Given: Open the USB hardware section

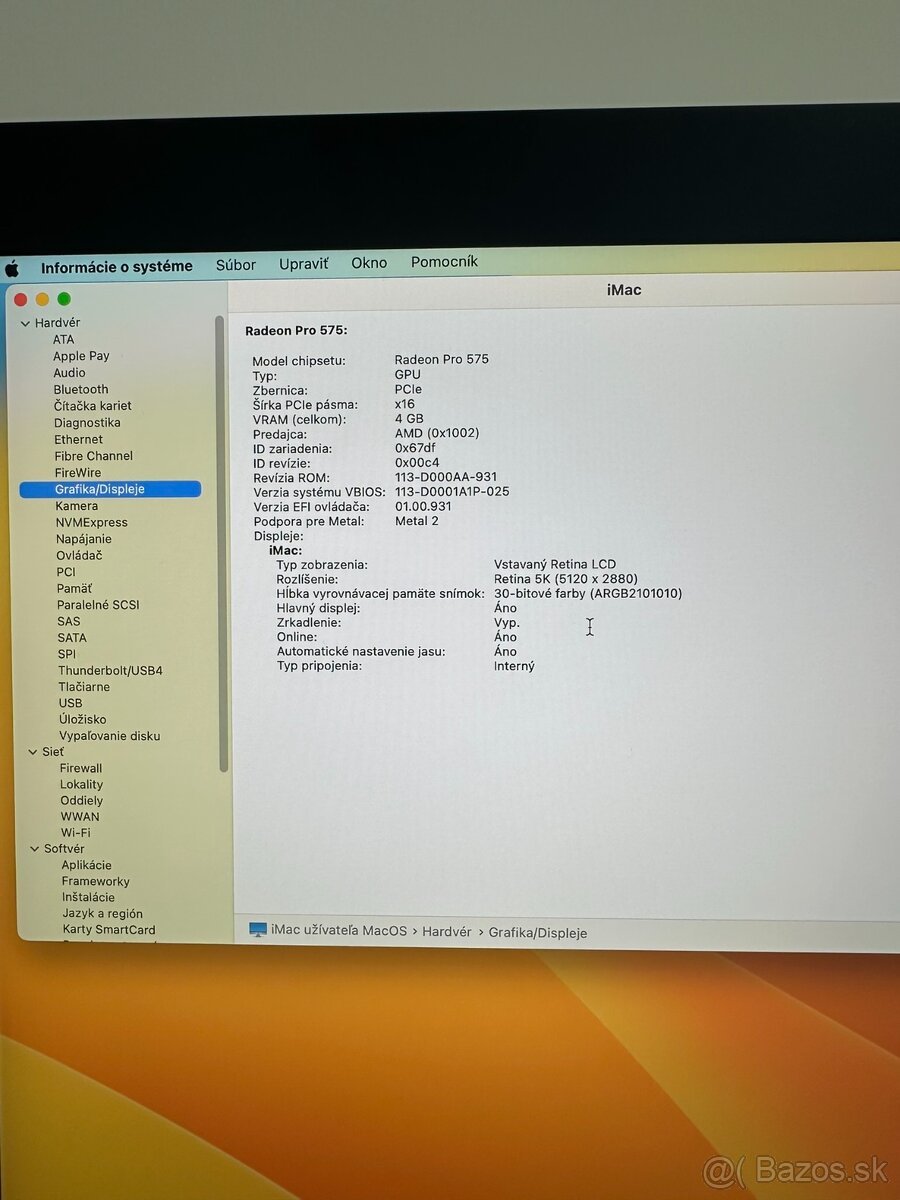Looking at the screenshot, I should point(70,703).
